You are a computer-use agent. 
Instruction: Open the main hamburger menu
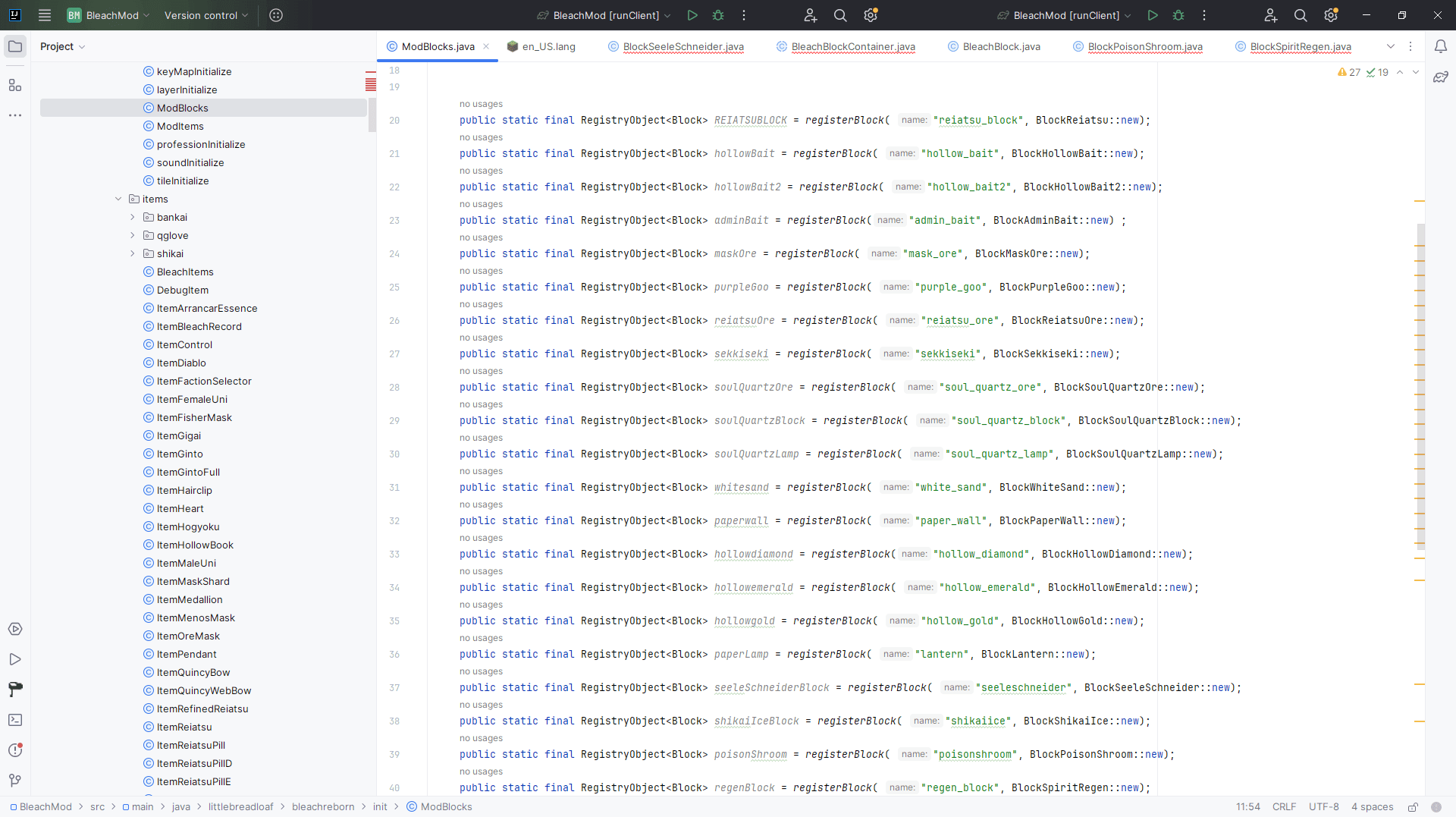click(45, 15)
